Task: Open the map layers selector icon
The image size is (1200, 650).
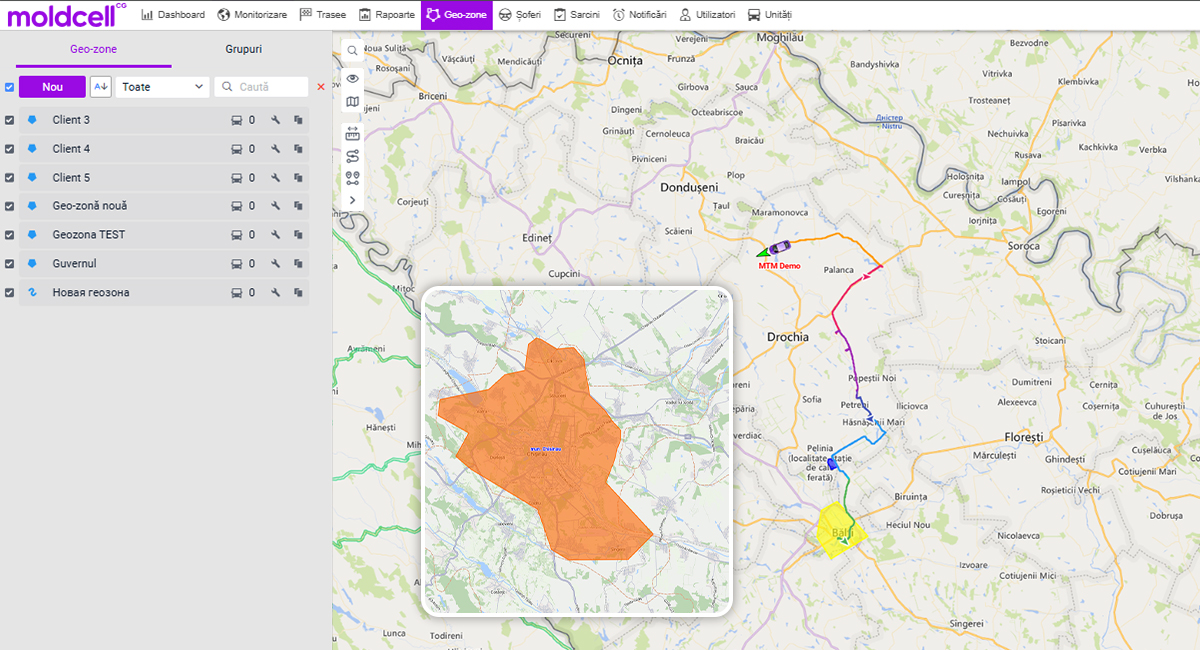Action: pos(352,102)
